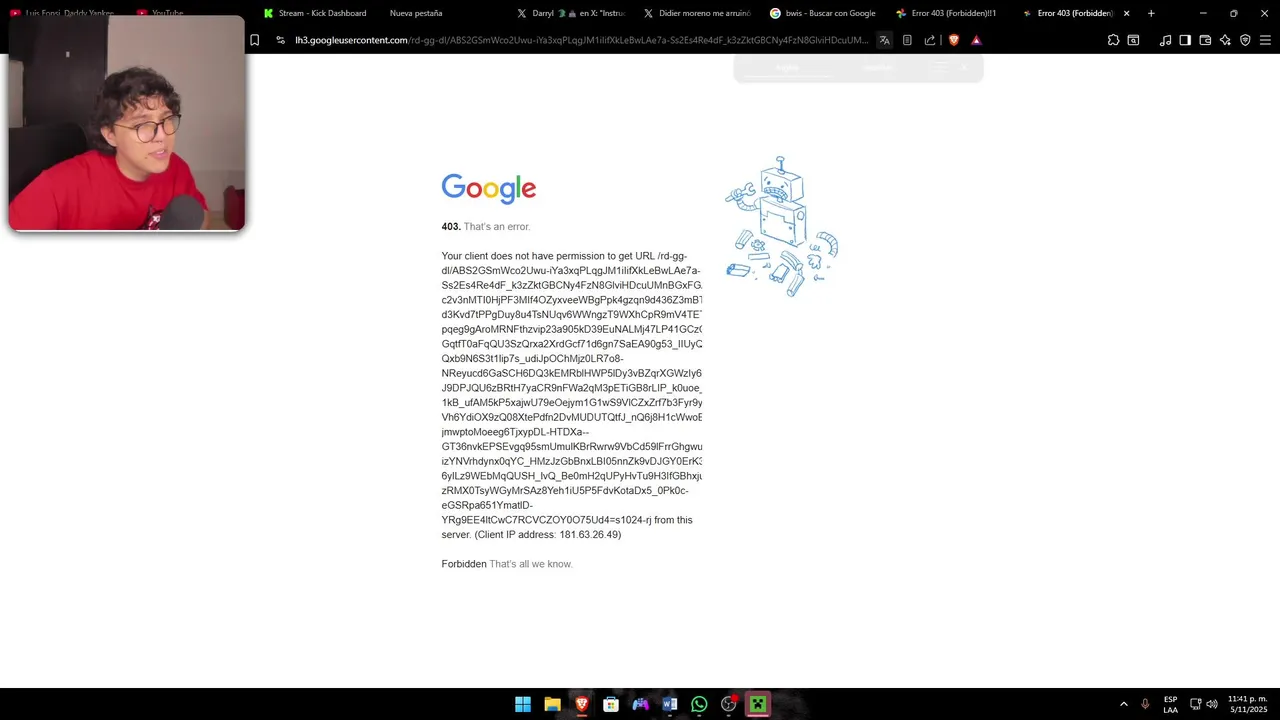Open the Windows Start menu
The image size is (1280, 720).
pyautogui.click(x=523, y=704)
